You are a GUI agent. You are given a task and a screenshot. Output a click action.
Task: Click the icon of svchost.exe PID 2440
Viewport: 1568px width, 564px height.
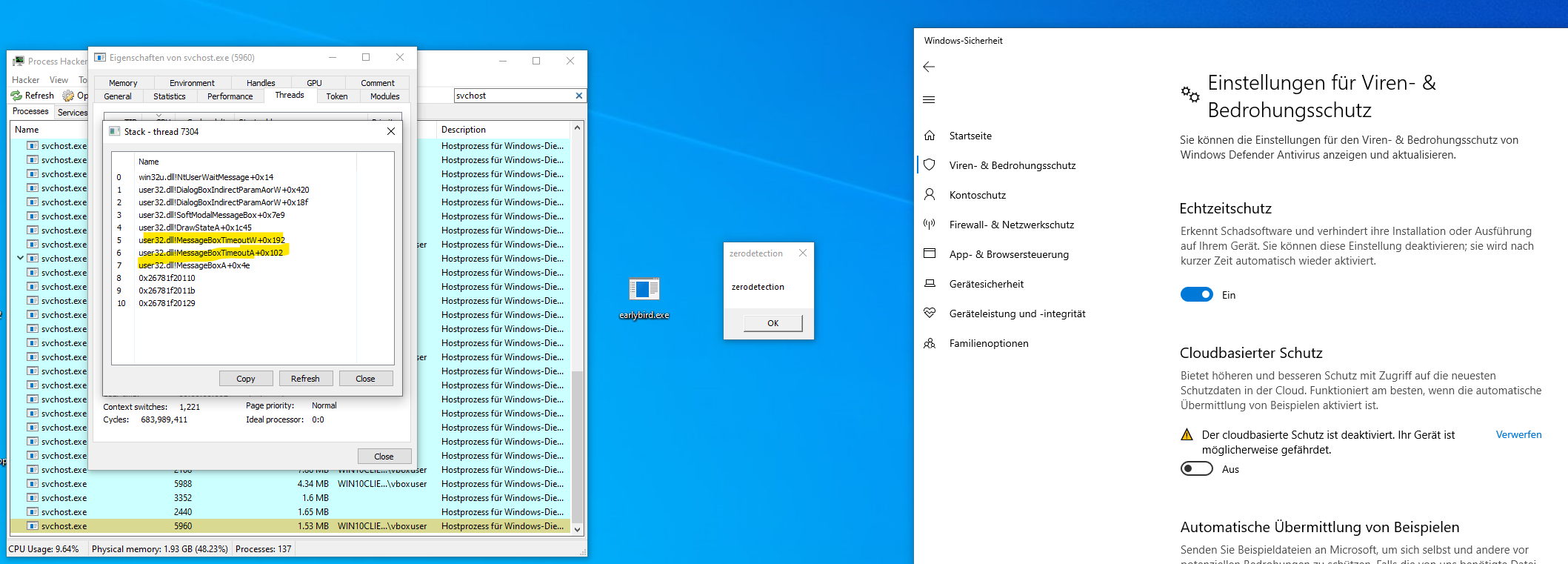pyautogui.click(x=33, y=512)
